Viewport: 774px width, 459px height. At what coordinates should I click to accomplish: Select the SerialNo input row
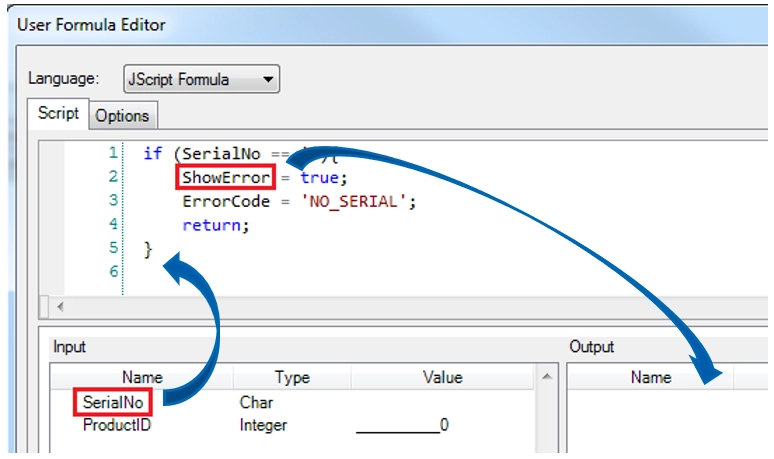117,402
